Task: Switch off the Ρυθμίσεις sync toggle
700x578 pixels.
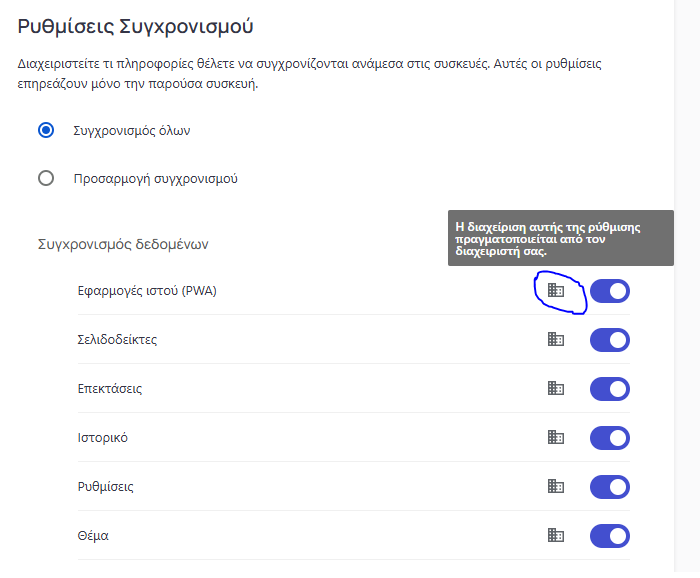Action: 610,487
